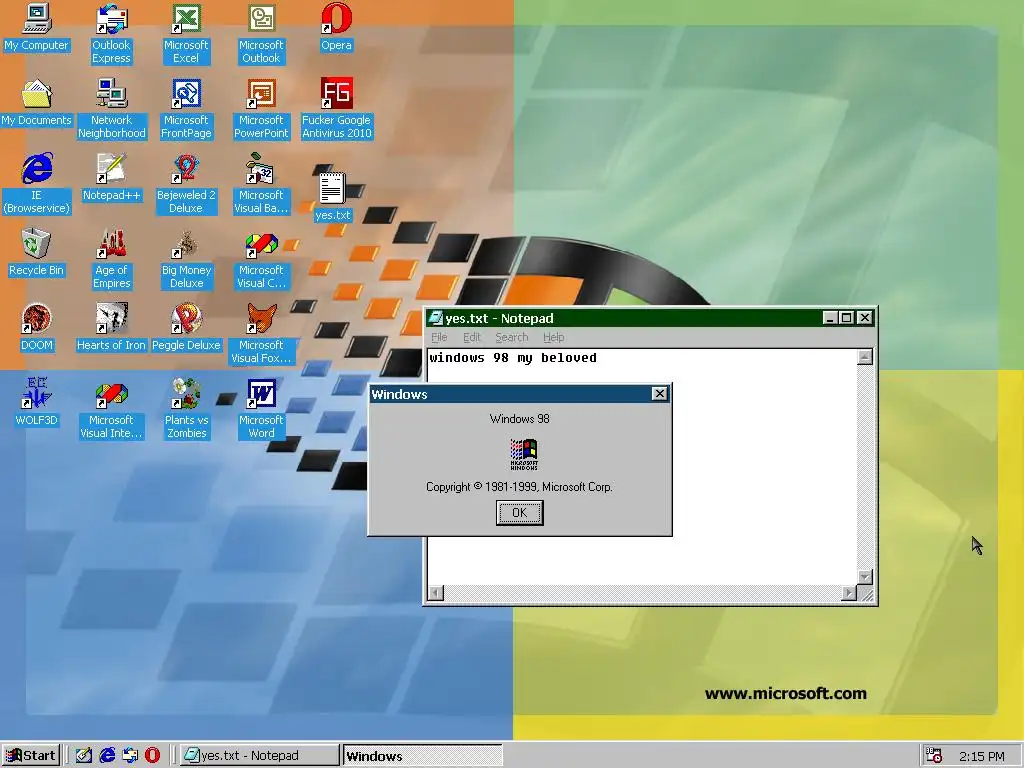Viewport: 1024px width, 768px height.
Task: Click OK in the Windows 98 dialog
Action: [519, 513]
